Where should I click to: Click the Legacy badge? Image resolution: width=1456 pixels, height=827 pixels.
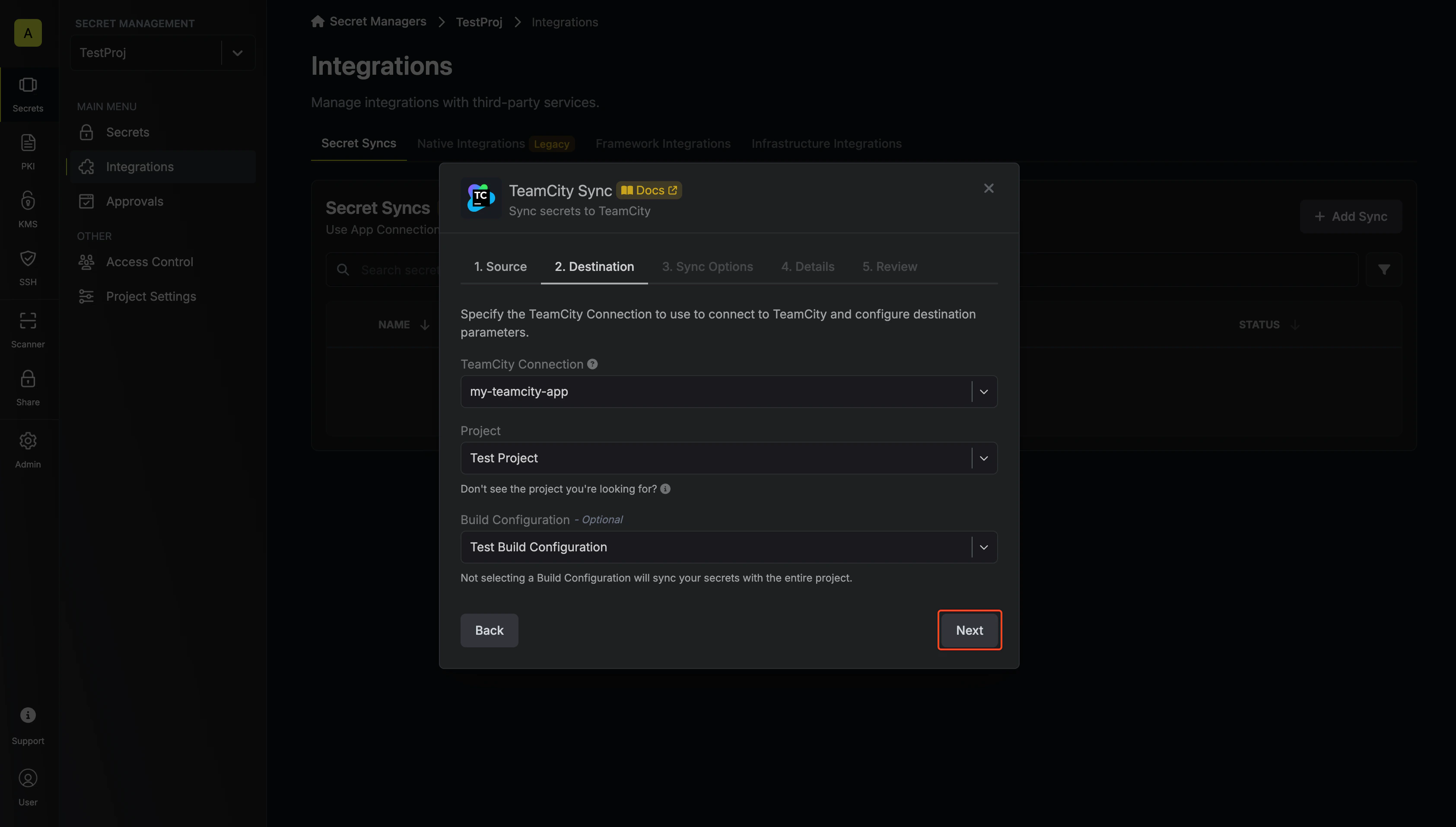point(551,144)
